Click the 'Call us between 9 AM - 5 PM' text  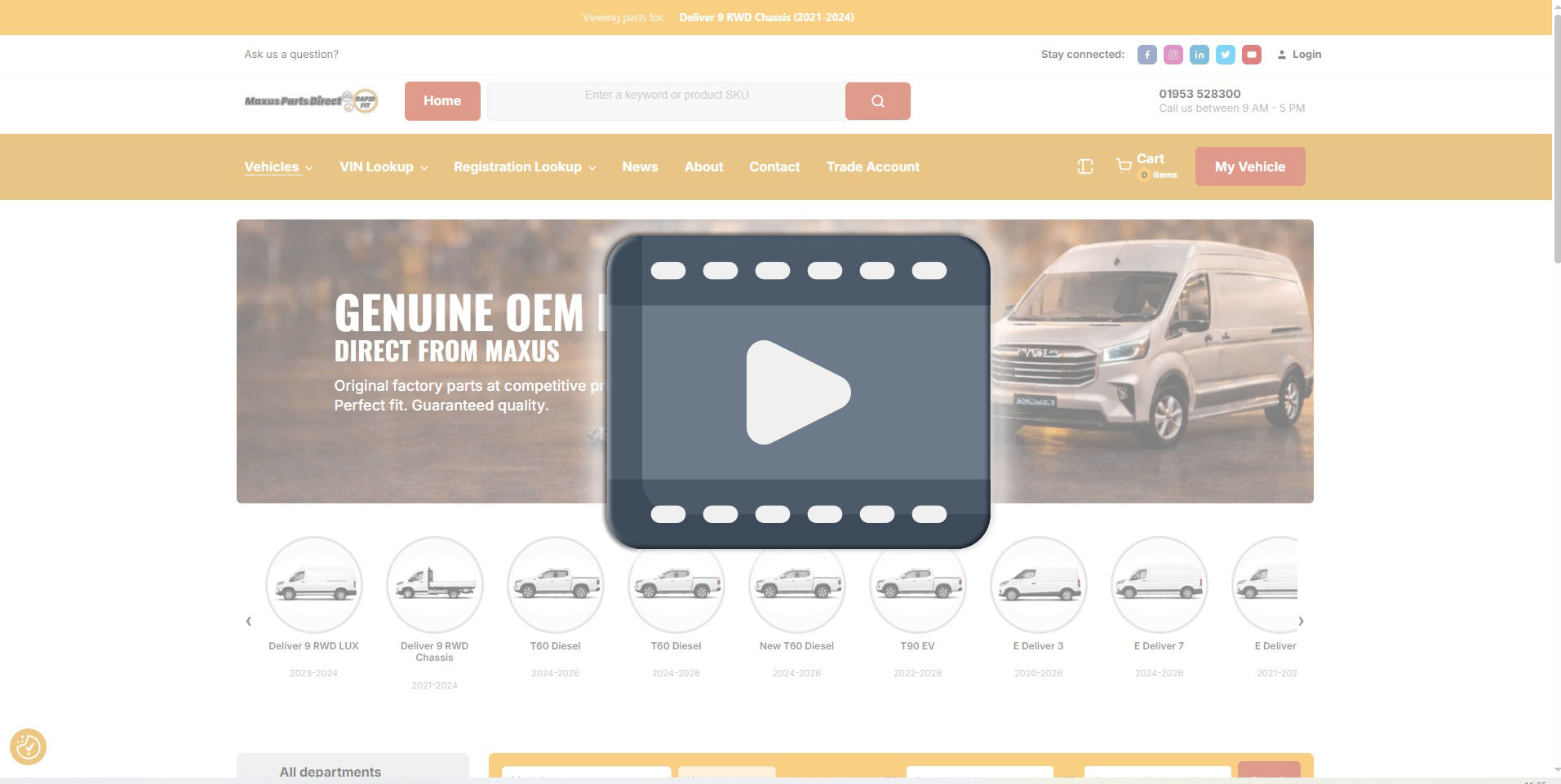1231,109
